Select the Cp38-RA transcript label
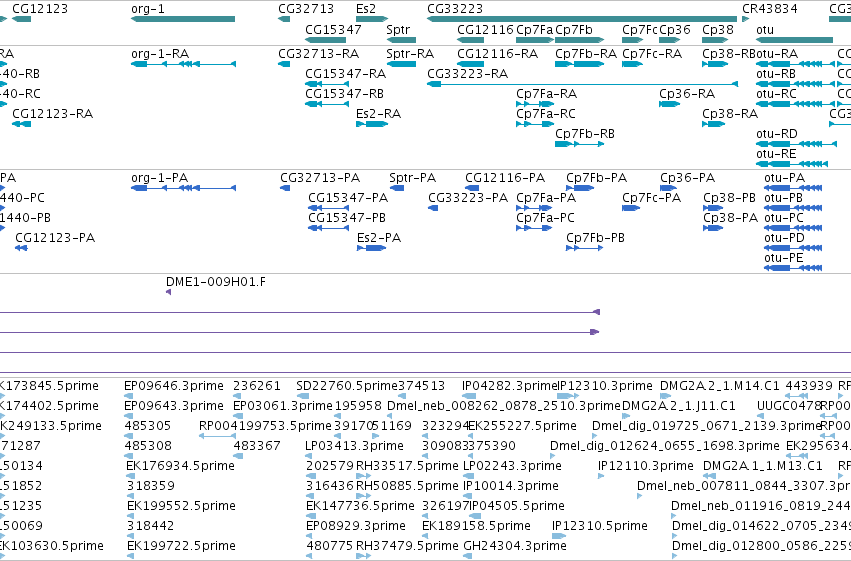The height and width of the screenshot is (561, 851). pyautogui.click(x=730, y=114)
